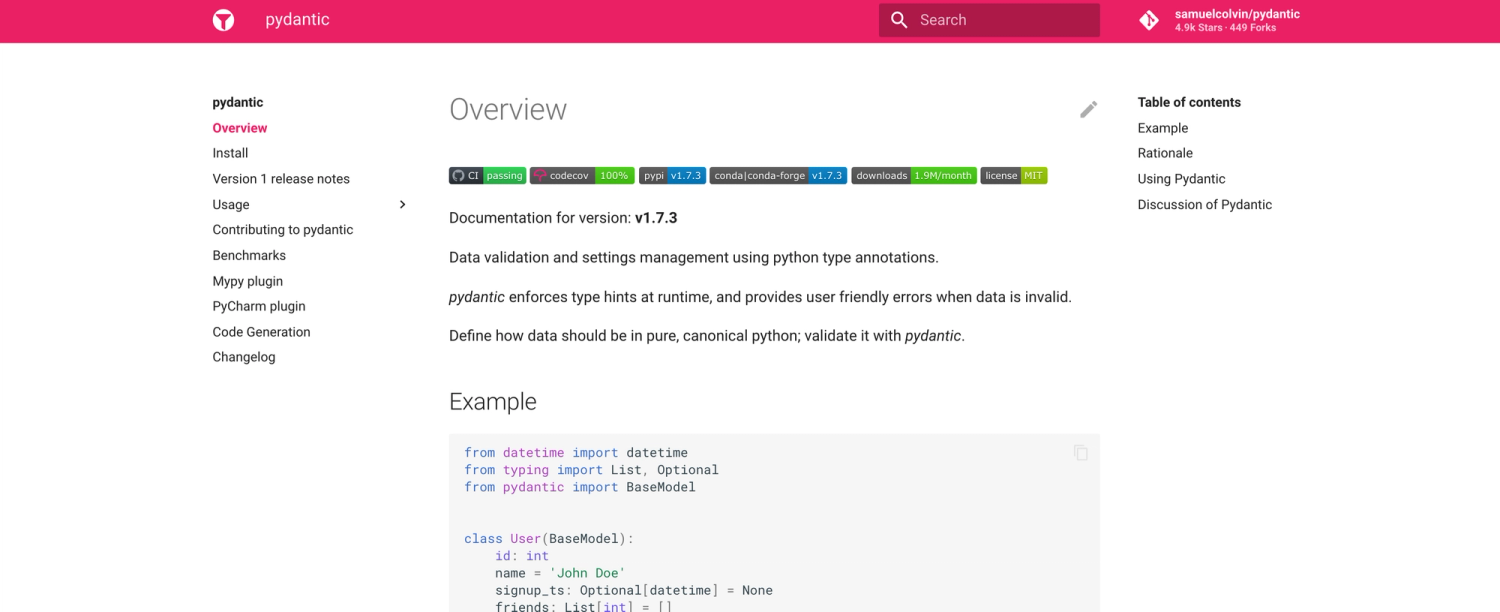Open the Mypy plugin page
1500x612 pixels.
click(247, 281)
